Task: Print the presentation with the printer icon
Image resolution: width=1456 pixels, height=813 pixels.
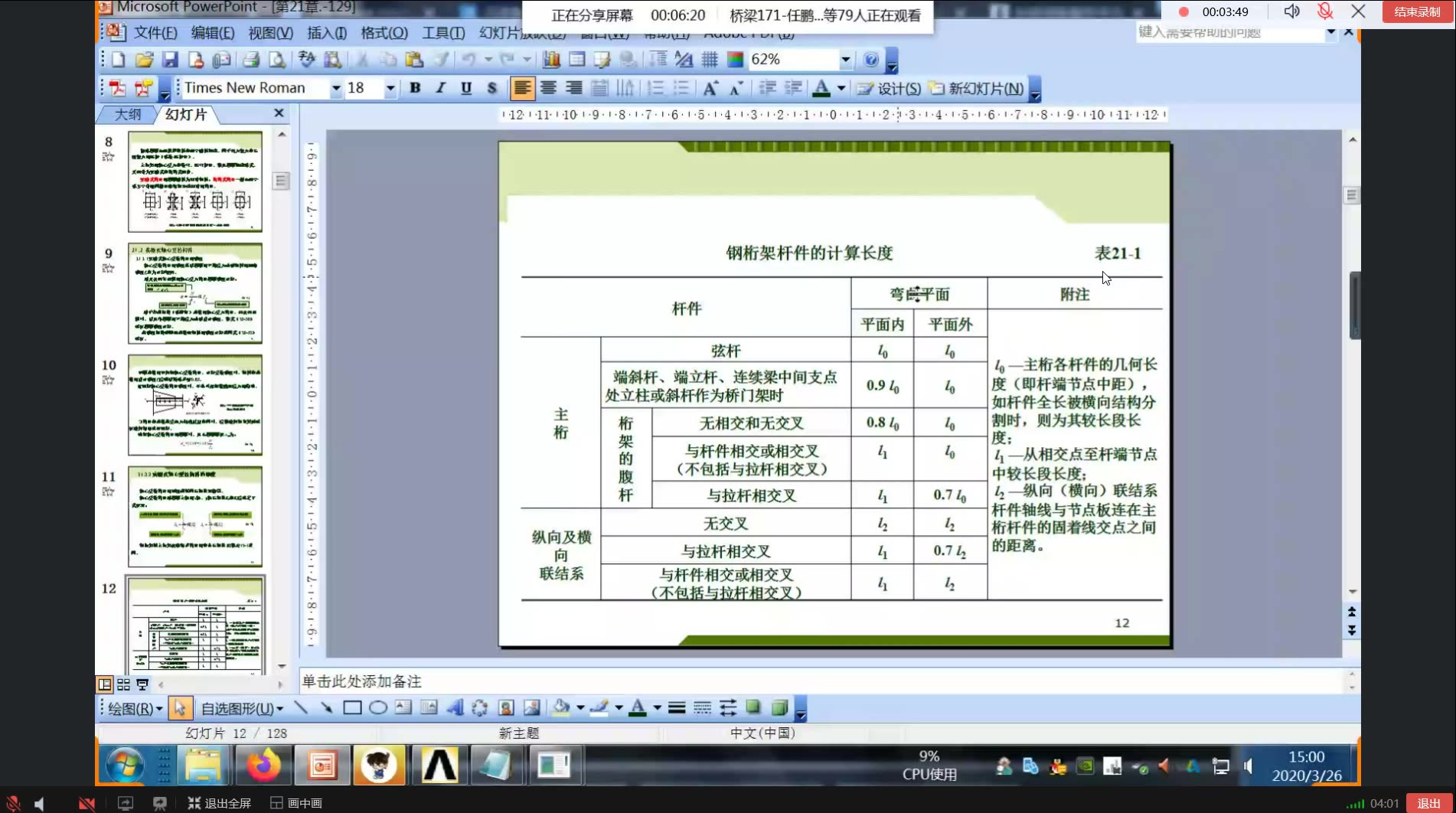Action: [250, 60]
